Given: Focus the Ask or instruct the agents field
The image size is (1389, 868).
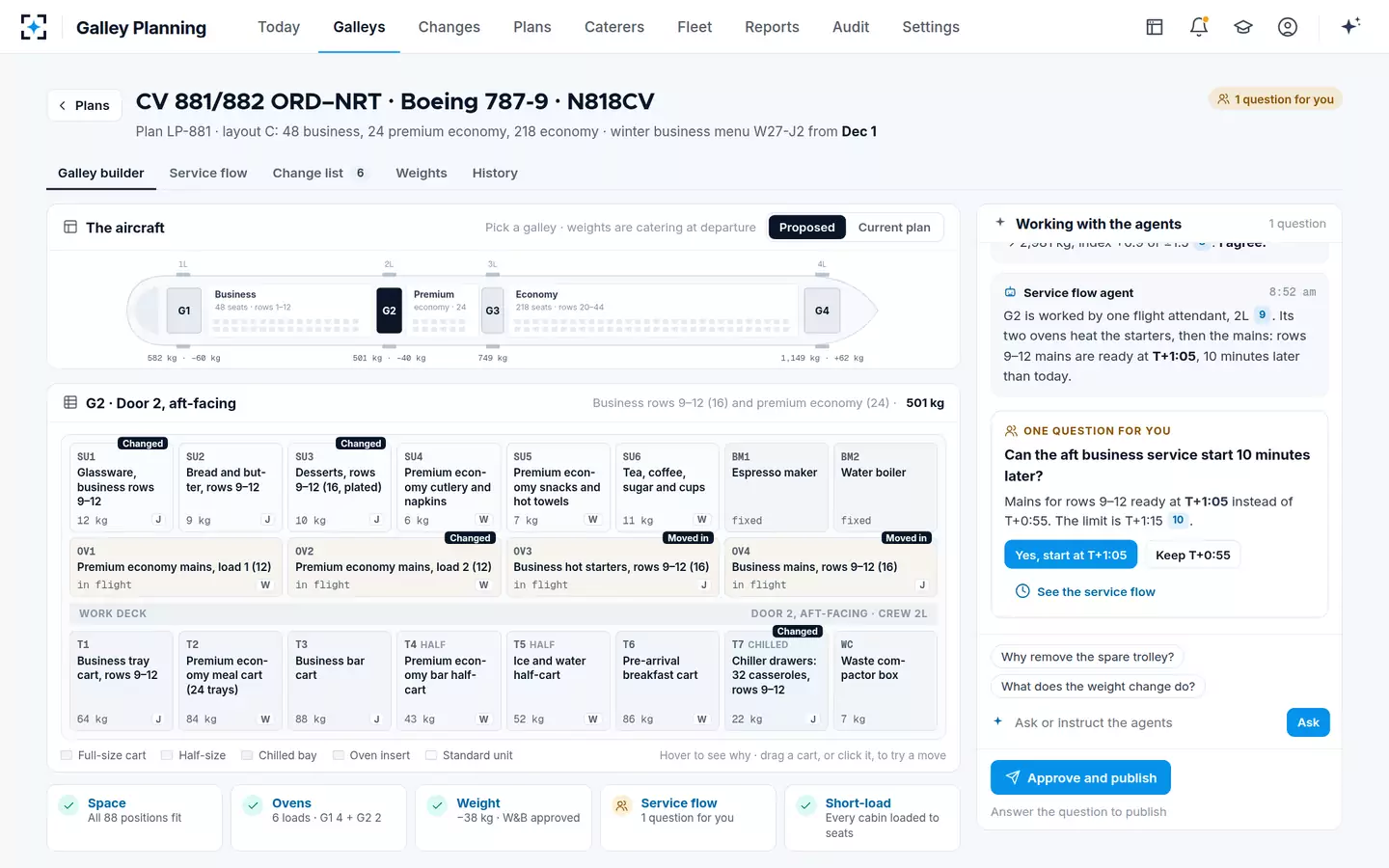Looking at the screenshot, I should click(x=1144, y=722).
